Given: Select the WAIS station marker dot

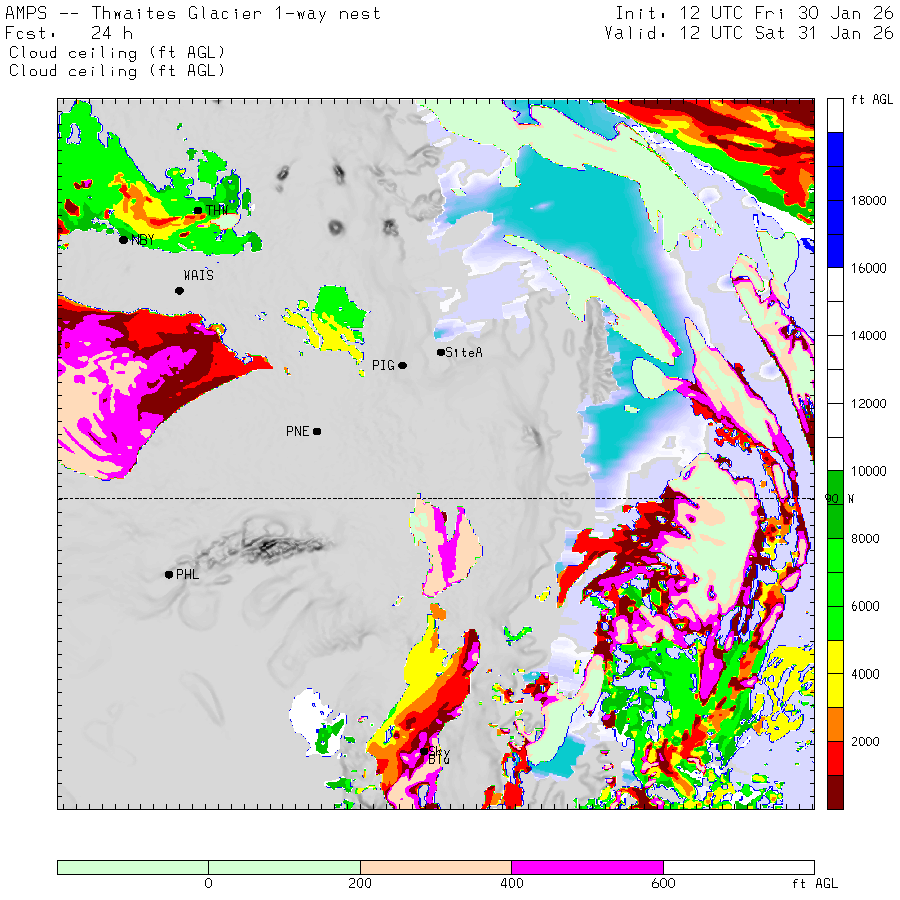Looking at the screenshot, I should coord(179,291).
